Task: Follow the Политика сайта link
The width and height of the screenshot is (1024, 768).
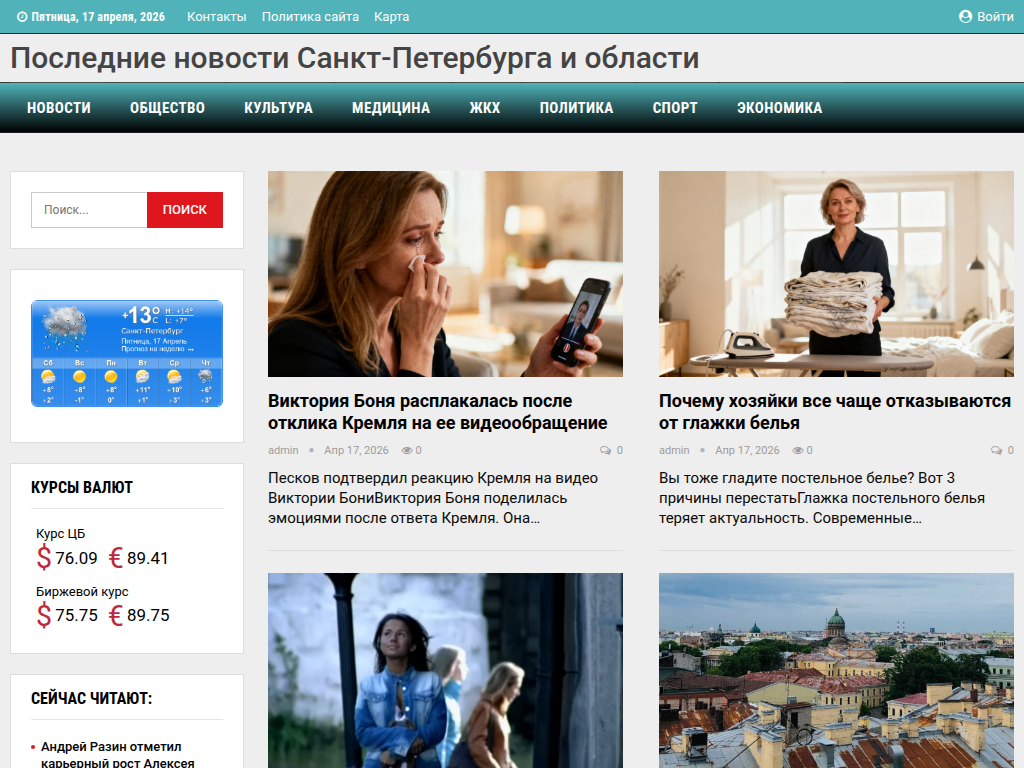Action: click(x=309, y=16)
